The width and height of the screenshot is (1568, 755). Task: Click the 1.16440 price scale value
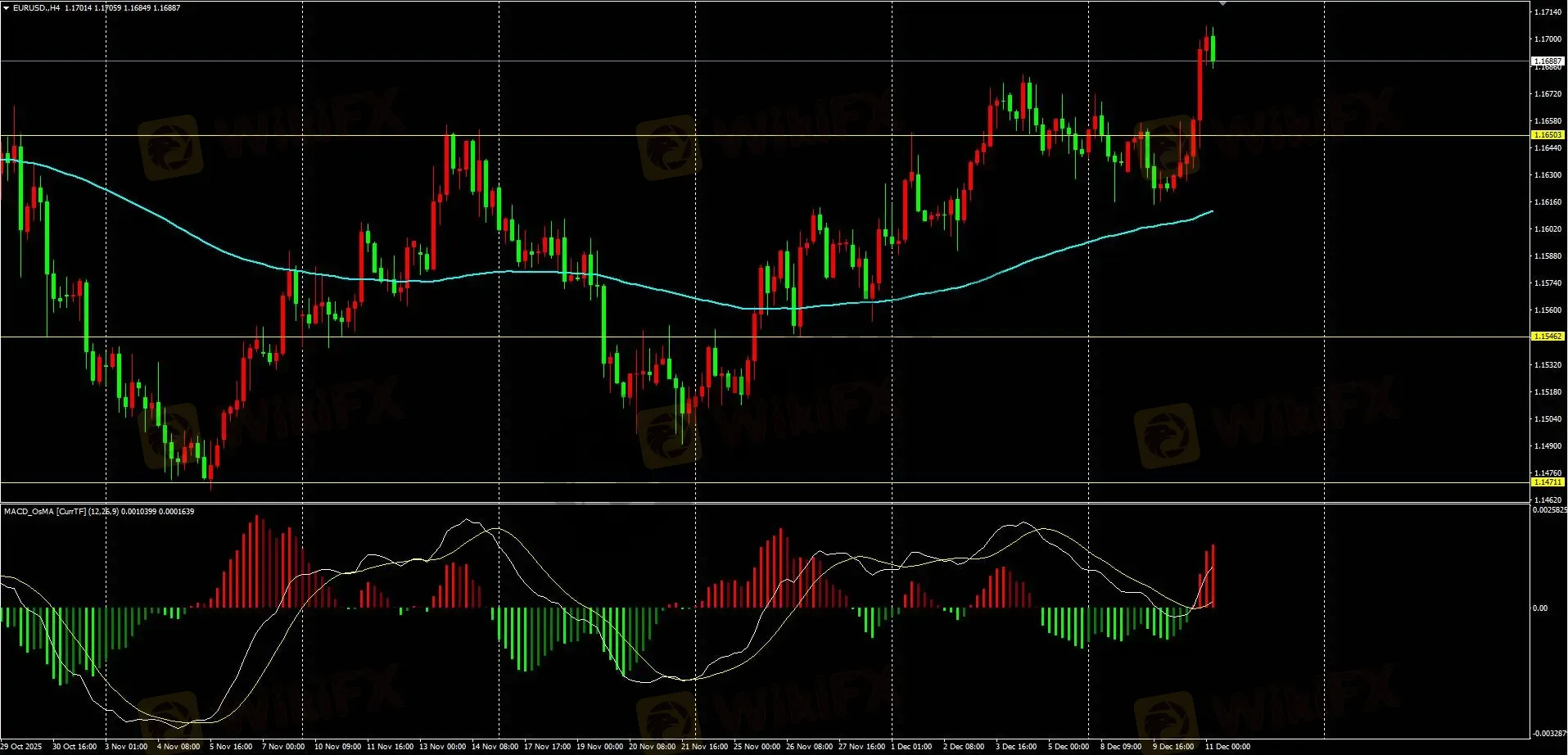[1548, 148]
